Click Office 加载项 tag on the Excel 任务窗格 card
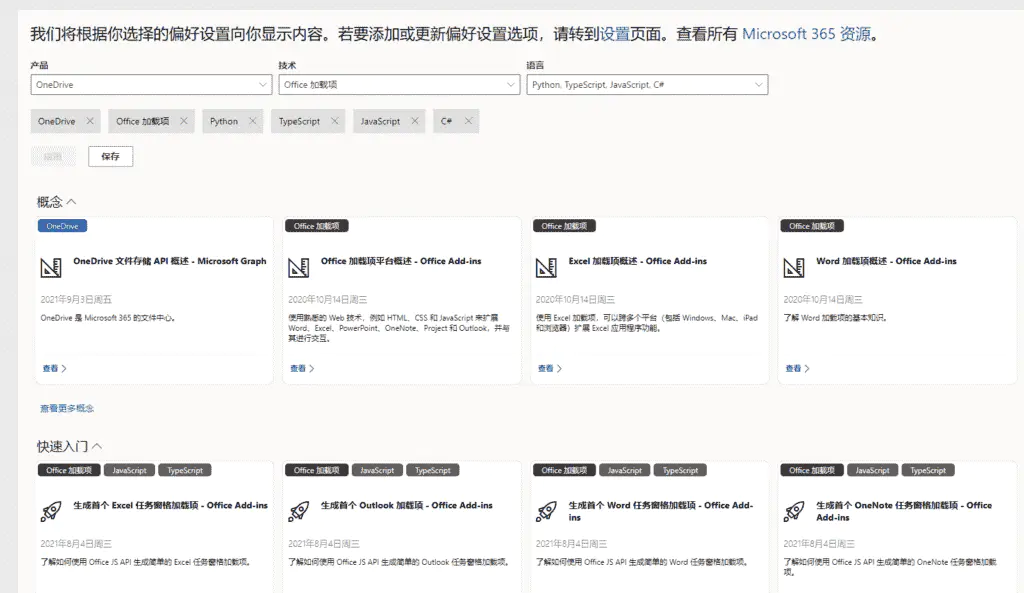This screenshot has height=593, width=1024. [x=69, y=470]
